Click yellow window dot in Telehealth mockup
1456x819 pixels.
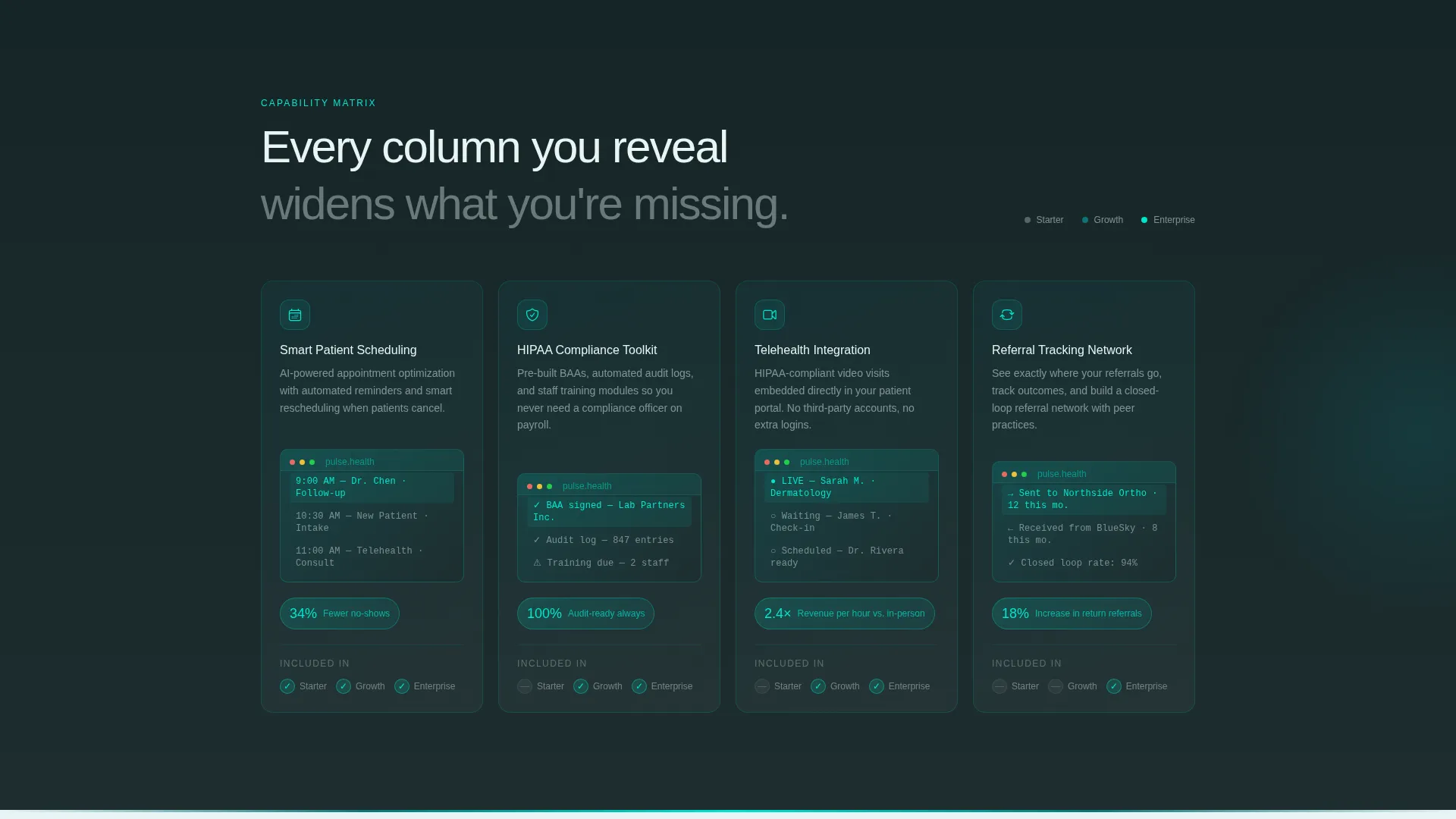click(777, 462)
